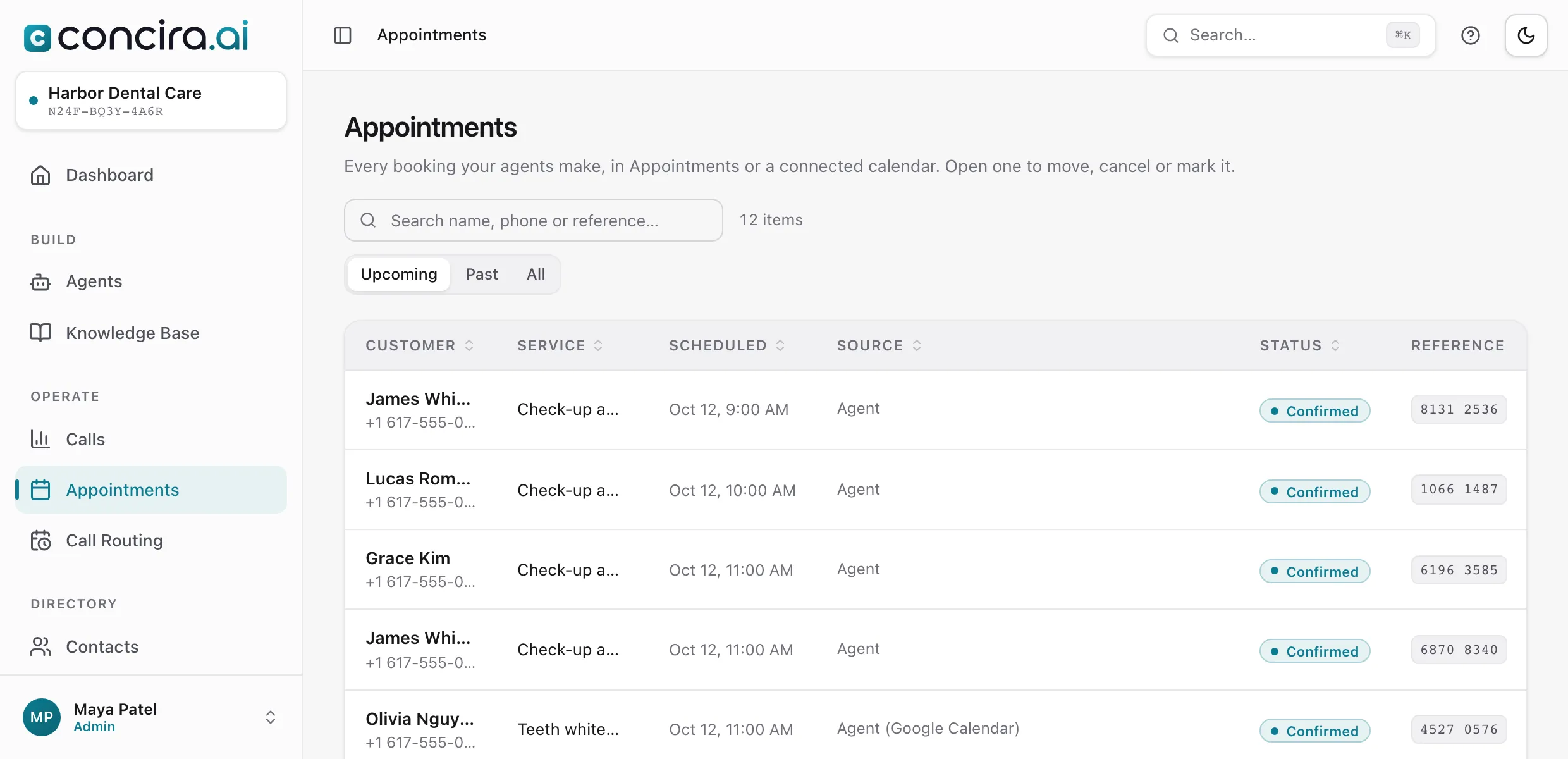
Task: Click the magnifier icon in global search
Action: (1171, 35)
